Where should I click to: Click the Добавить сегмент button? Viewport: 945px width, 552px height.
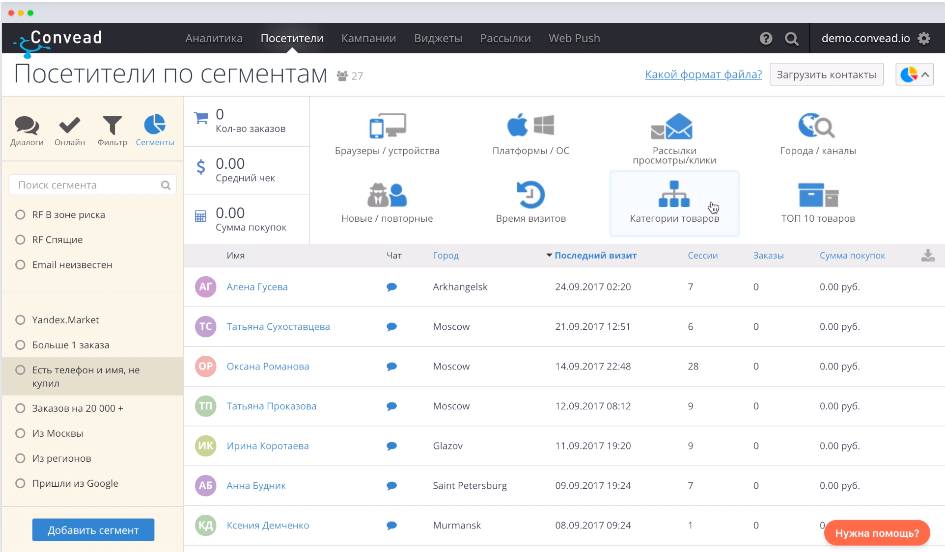93,529
